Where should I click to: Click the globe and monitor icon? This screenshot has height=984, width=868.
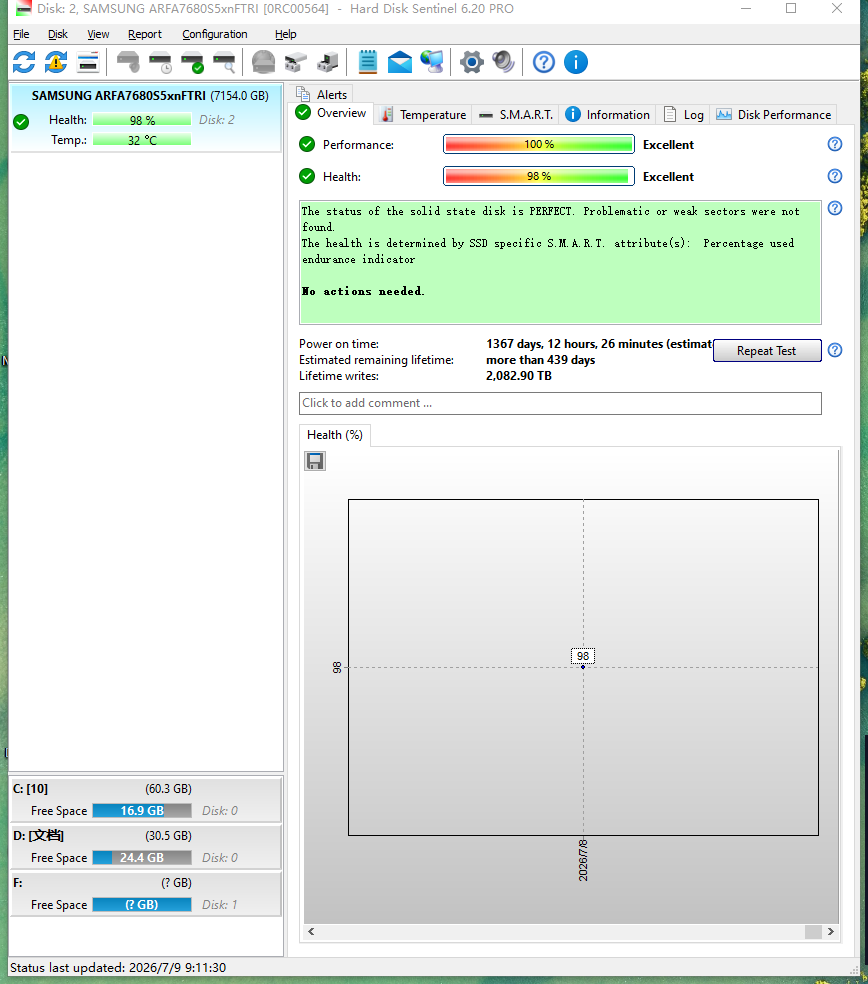tap(432, 62)
